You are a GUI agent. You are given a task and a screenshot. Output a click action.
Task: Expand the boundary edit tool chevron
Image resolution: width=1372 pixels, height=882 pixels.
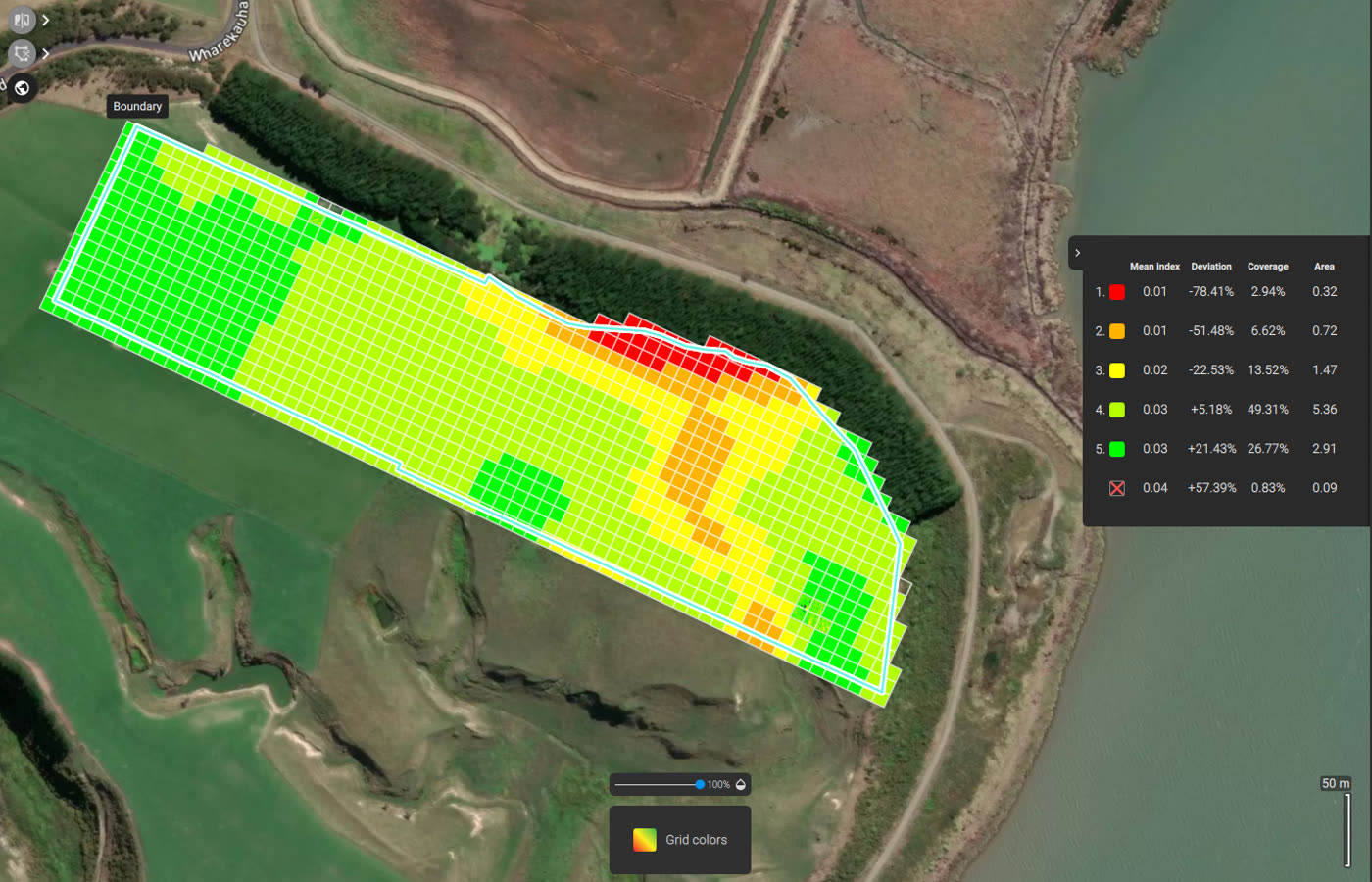(45, 53)
